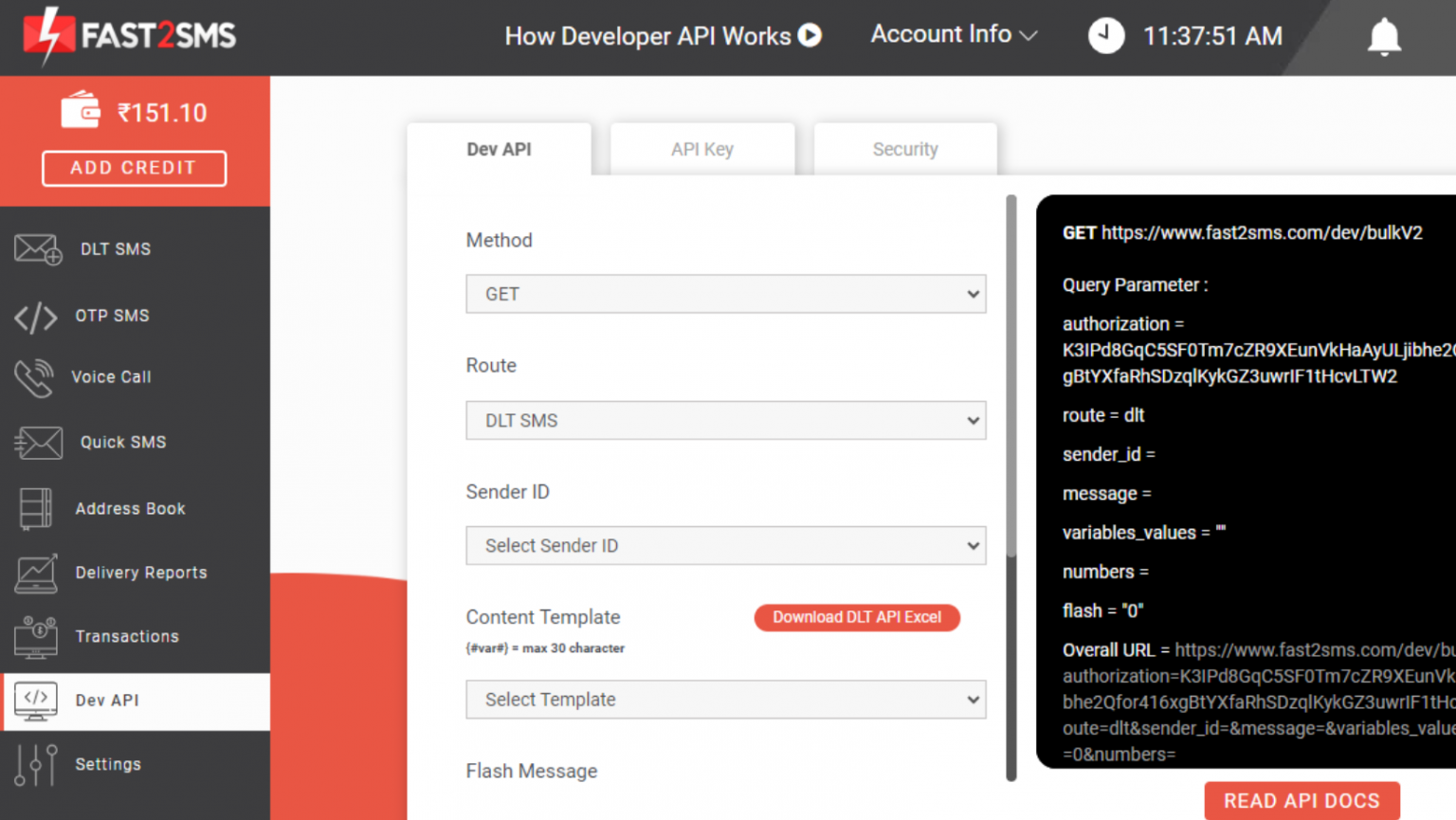The width and height of the screenshot is (1456, 820).
Task: Click the Settings sliders icon
Action: (35, 764)
